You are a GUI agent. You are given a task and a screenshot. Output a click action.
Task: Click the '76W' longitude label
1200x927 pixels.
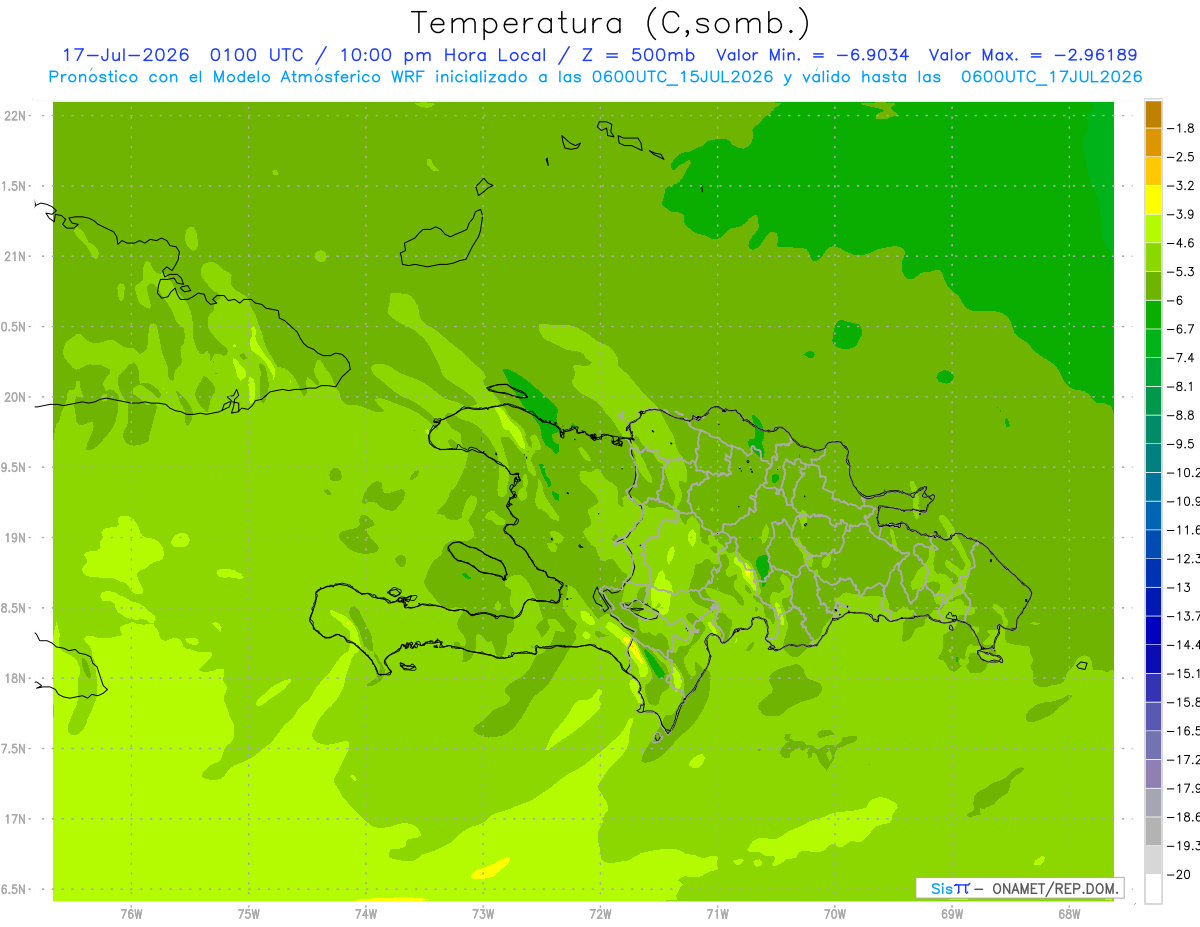pos(131,913)
